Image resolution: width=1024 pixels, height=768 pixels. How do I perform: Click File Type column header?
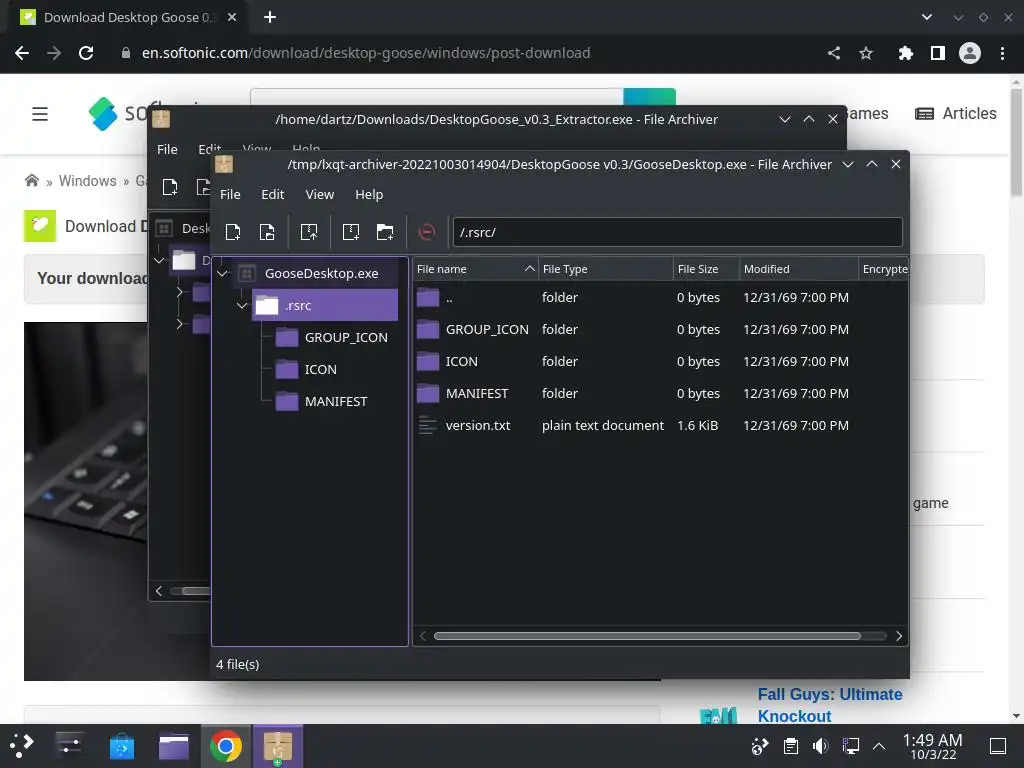coord(605,268)
